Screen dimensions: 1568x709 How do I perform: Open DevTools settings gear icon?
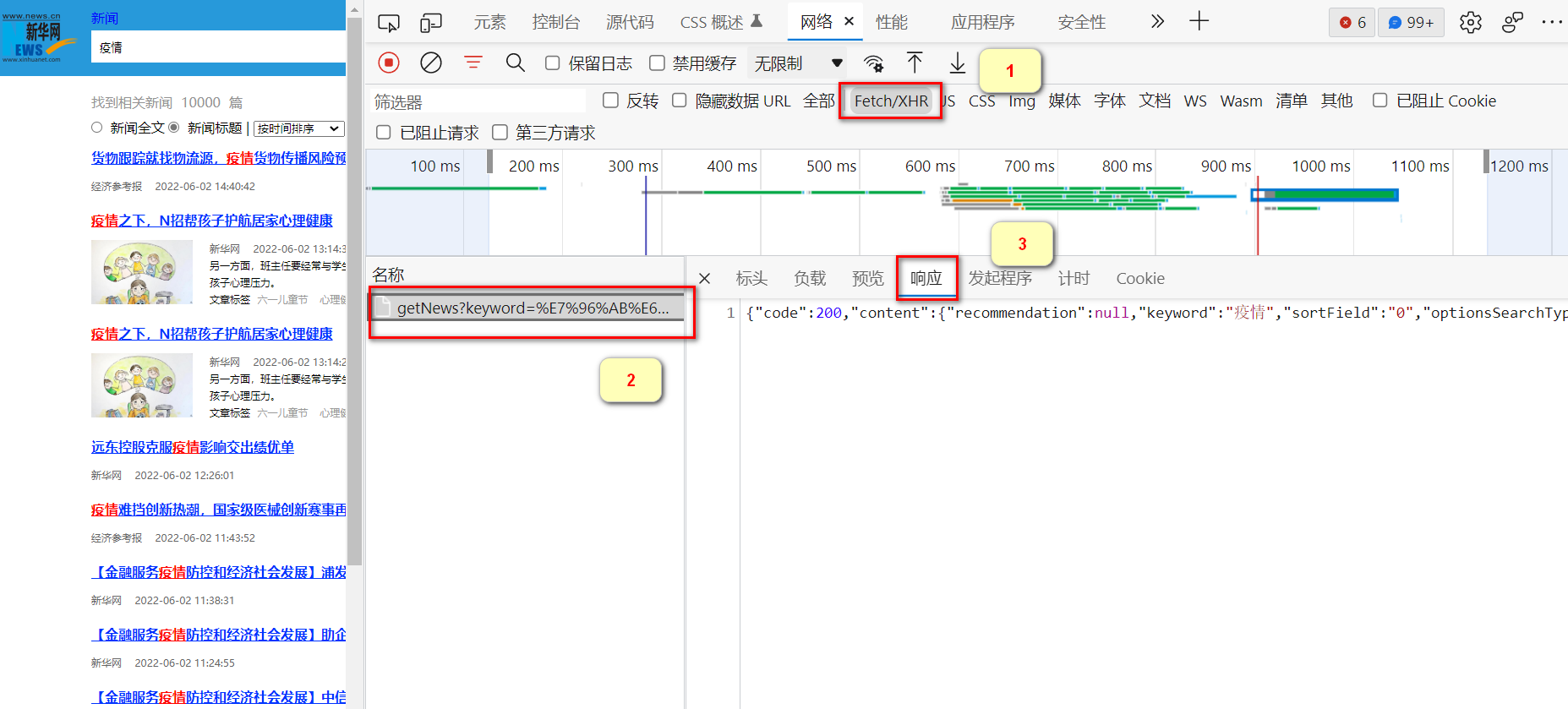[x=1470, y=22]
